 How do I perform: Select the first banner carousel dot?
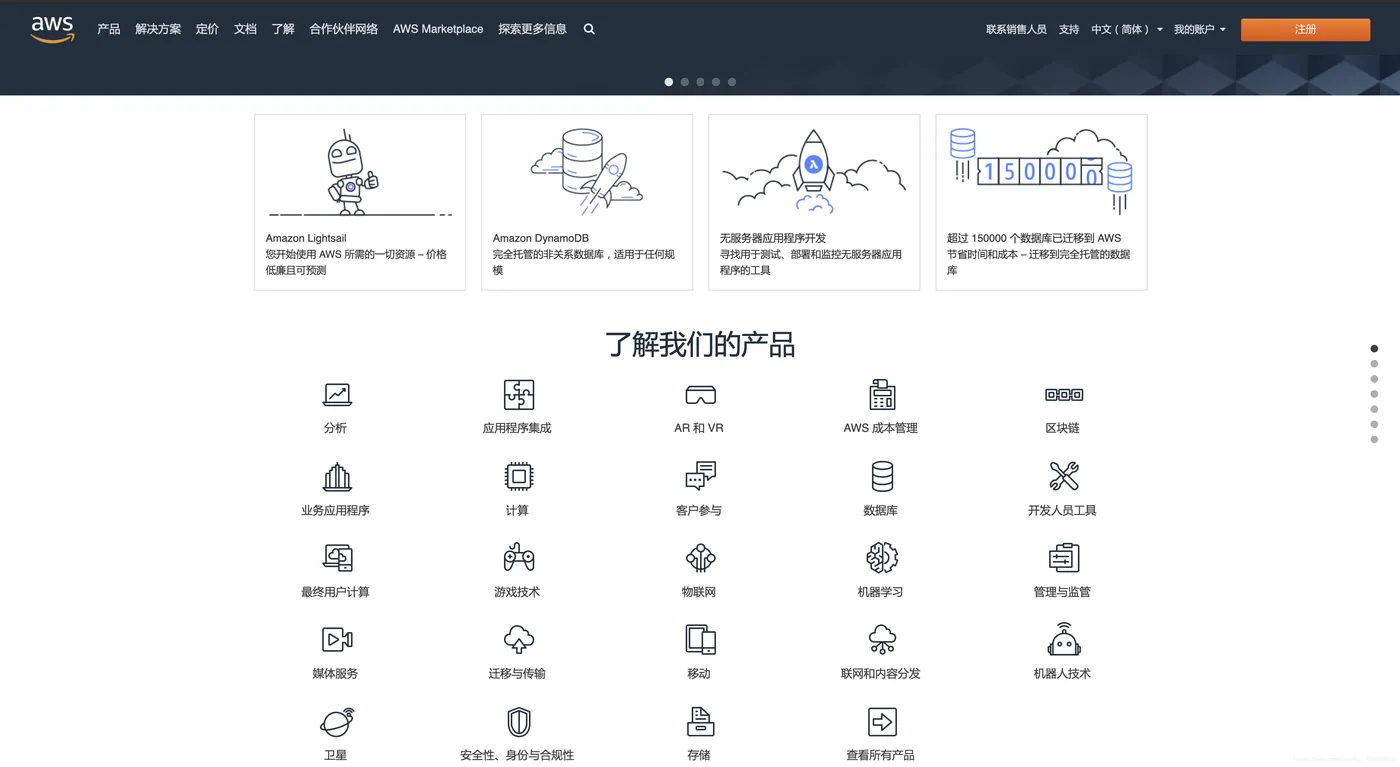pyautogui.click(x=669, y=82)
